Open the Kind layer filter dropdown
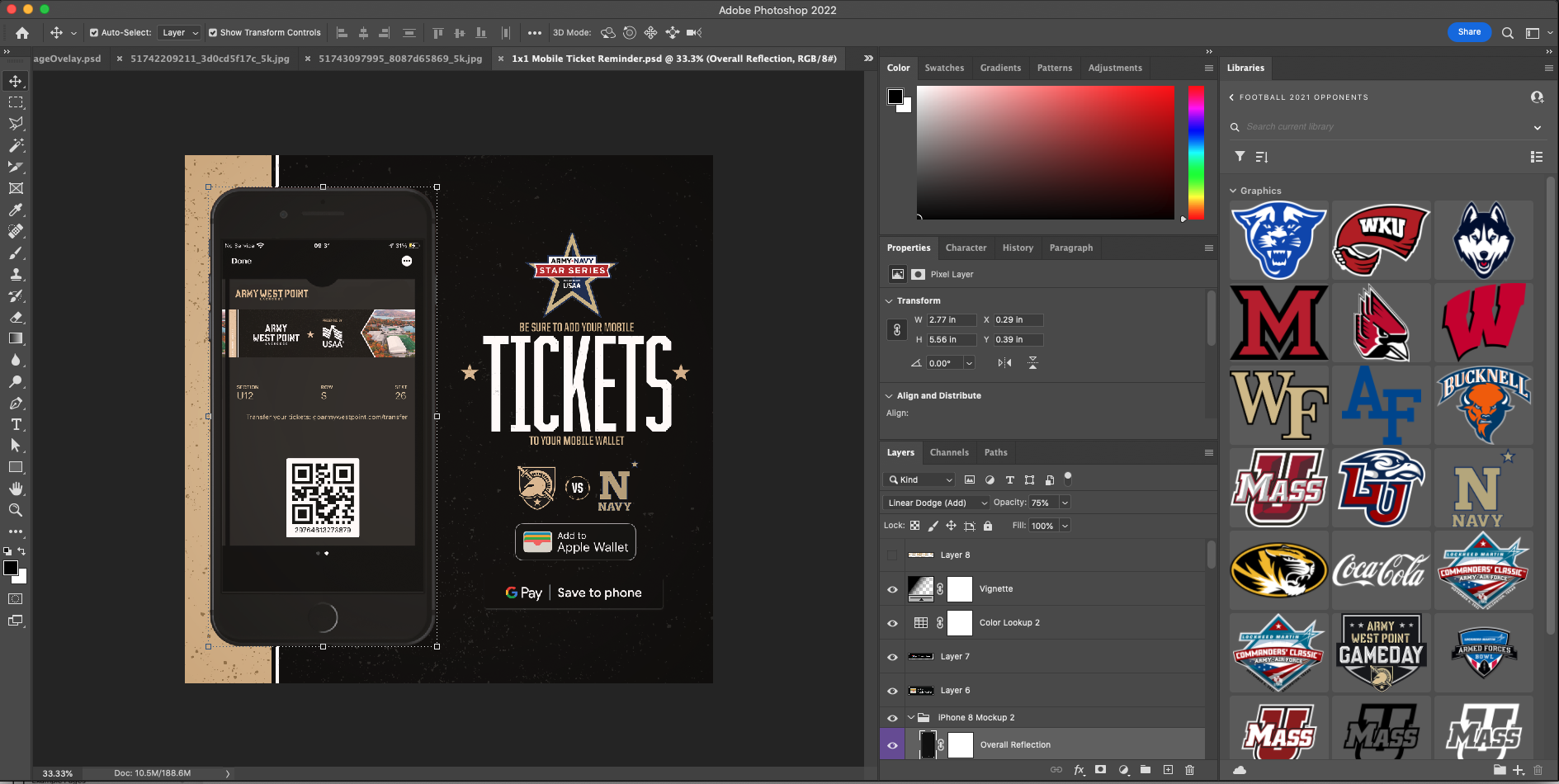Screen dimensions: 1559x784 tap(919, 479)
